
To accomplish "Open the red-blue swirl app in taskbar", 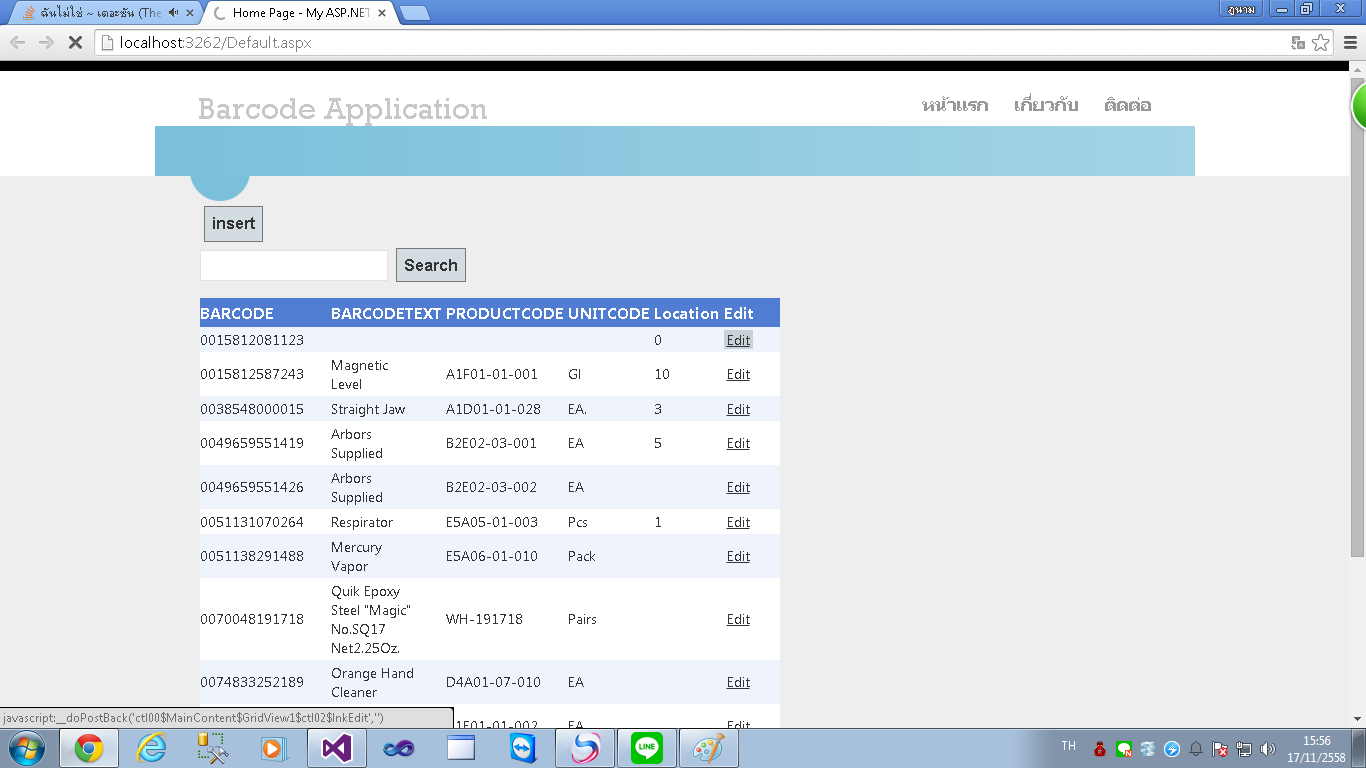I will click(x=585, y=748).
